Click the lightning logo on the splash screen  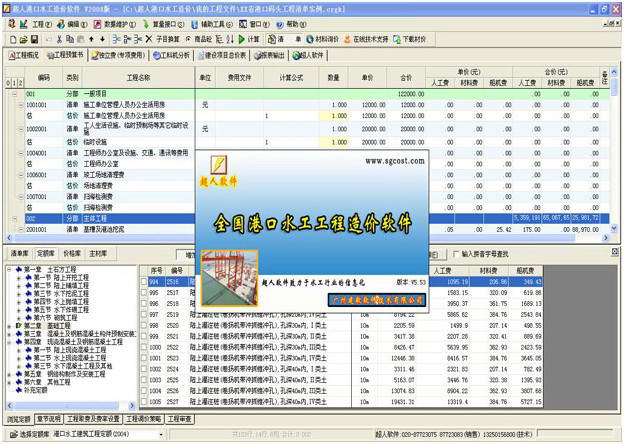click(218, 165)
